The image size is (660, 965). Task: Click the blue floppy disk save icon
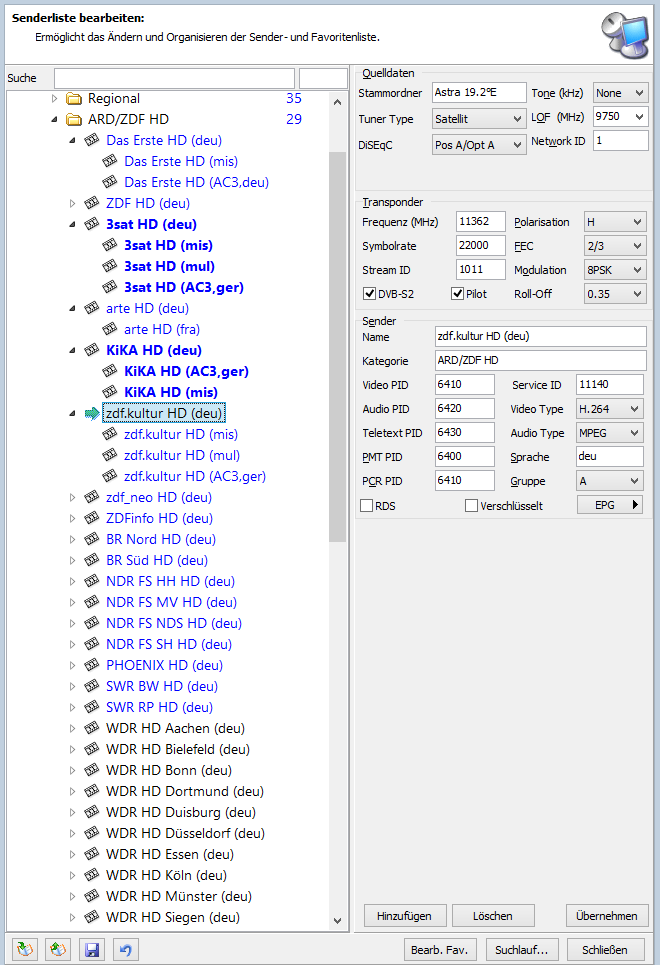tap(92, 949)
